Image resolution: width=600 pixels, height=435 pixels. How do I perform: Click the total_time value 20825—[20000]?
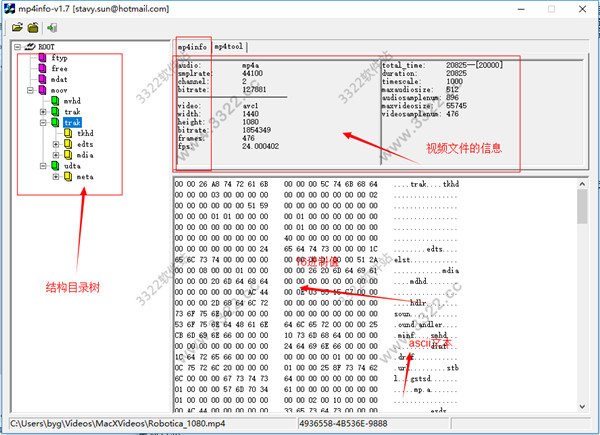point(474,65)
